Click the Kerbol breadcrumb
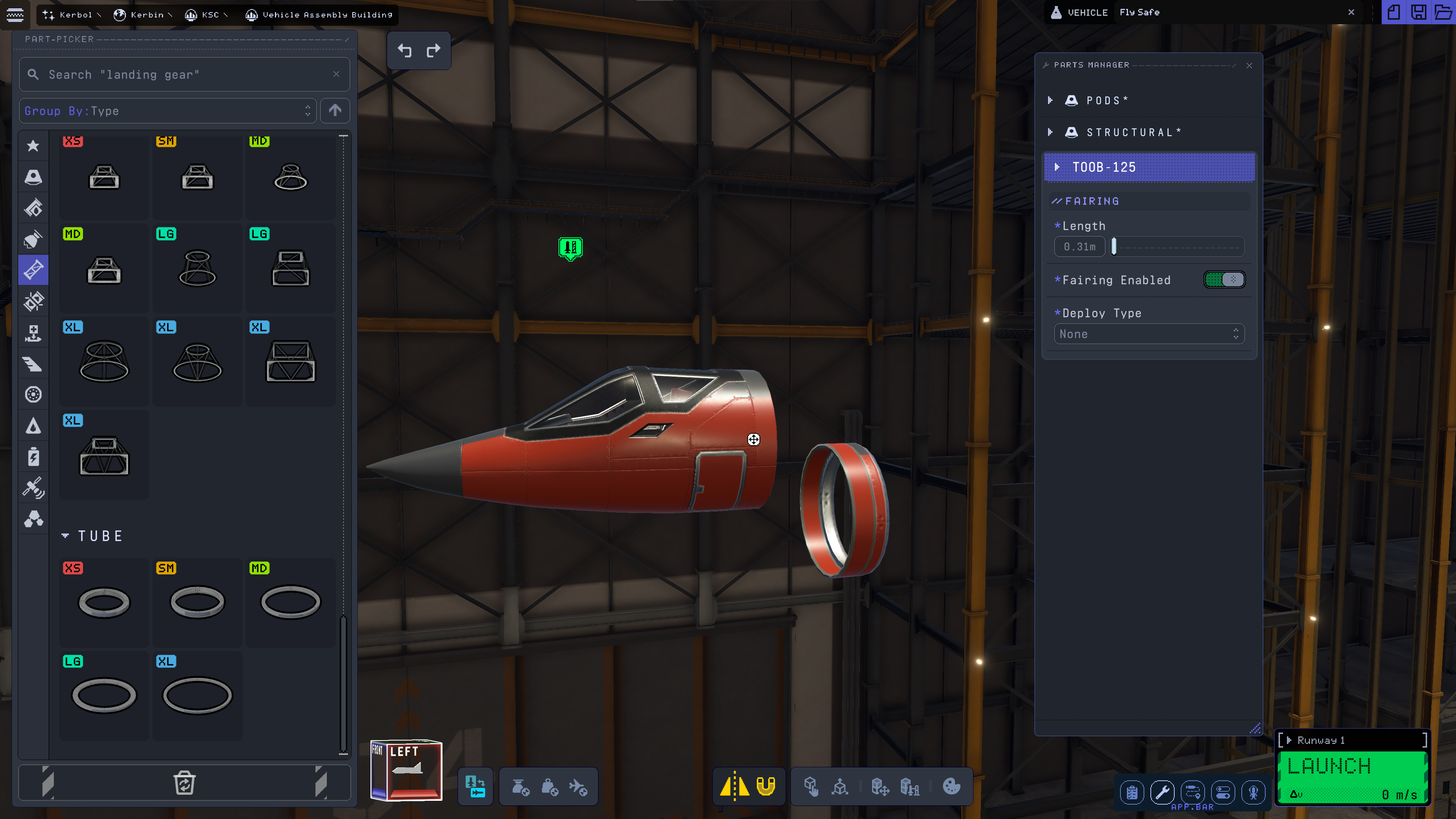1456x819 pixels. point(71,15)
